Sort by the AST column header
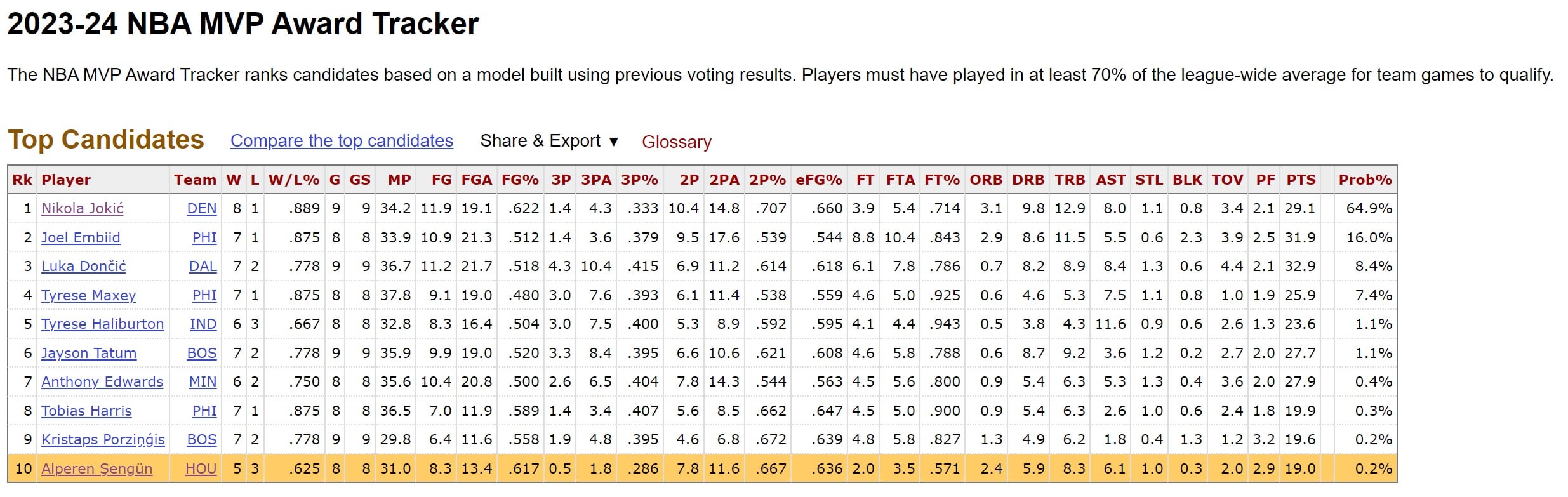1568x497 pixels. tap(1110, 180)
